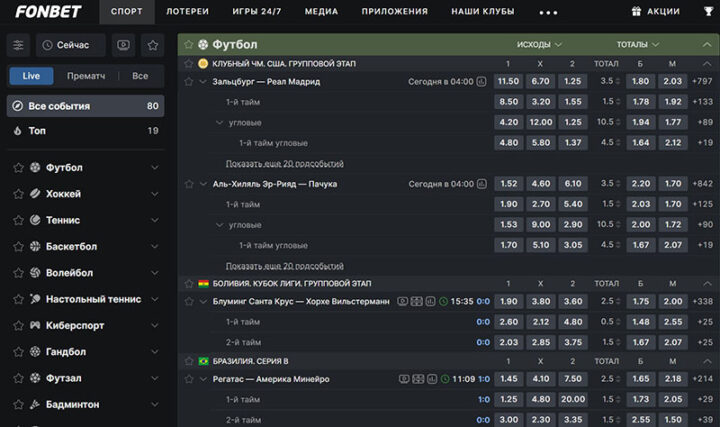Open the Медиа menu item

[x=321, y=11]
